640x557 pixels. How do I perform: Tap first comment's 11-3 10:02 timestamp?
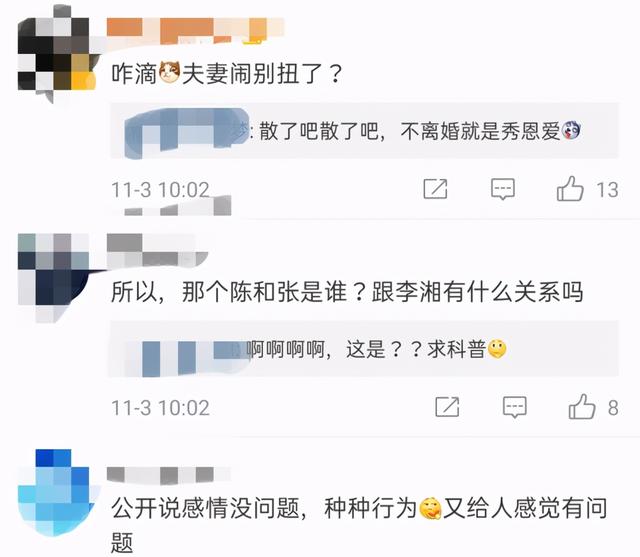(x=160, y=190)
